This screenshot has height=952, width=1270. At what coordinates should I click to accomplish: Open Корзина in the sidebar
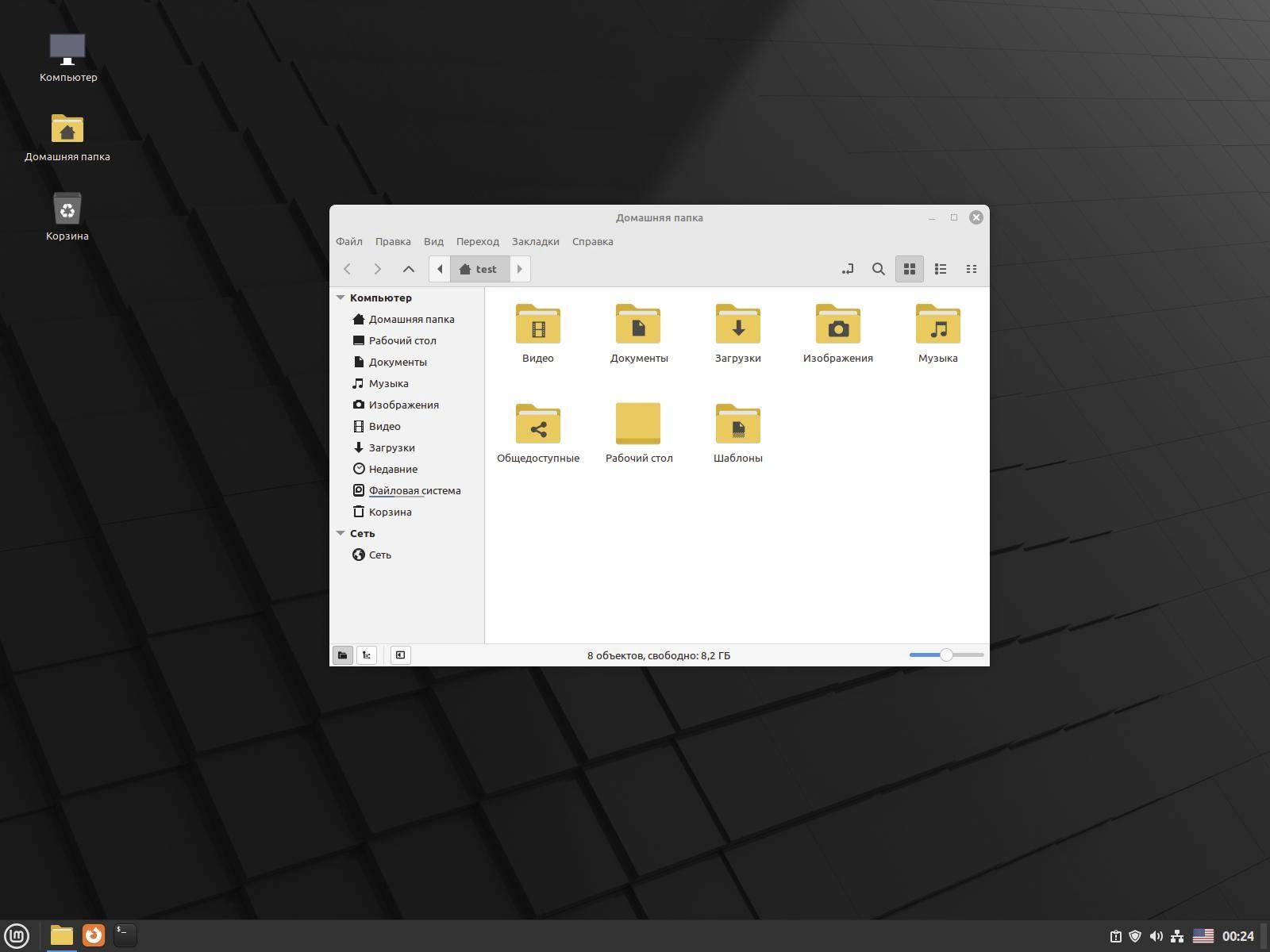(x=406, y=512)
